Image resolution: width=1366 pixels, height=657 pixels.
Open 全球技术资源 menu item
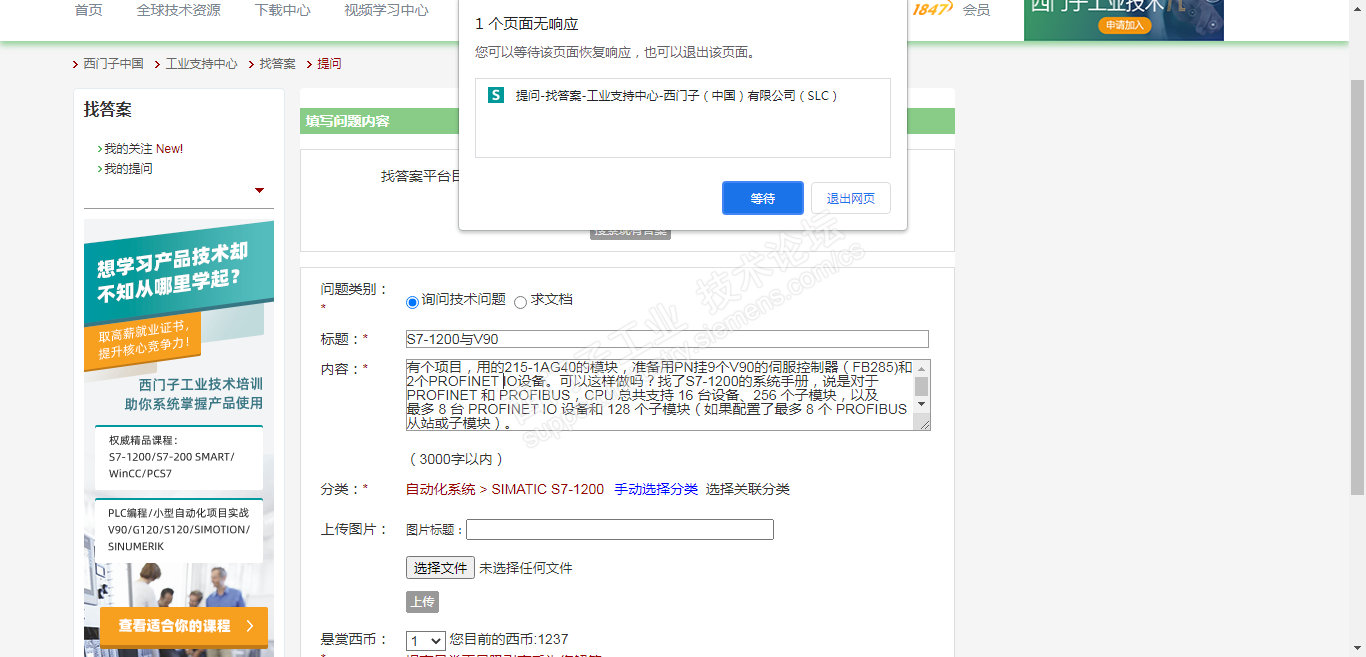[x=179, y=10]
